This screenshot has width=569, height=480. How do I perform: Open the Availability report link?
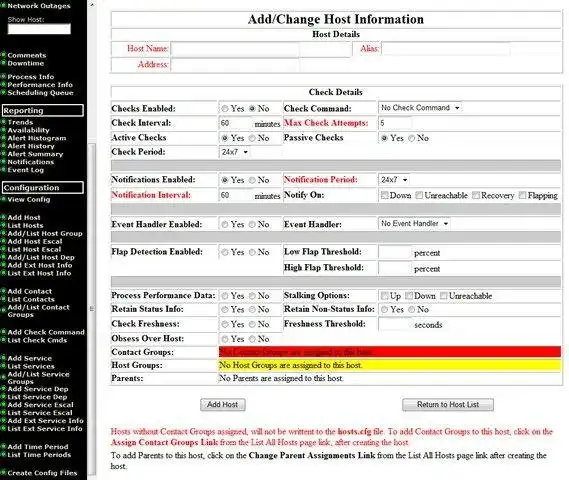coord(29,131)
